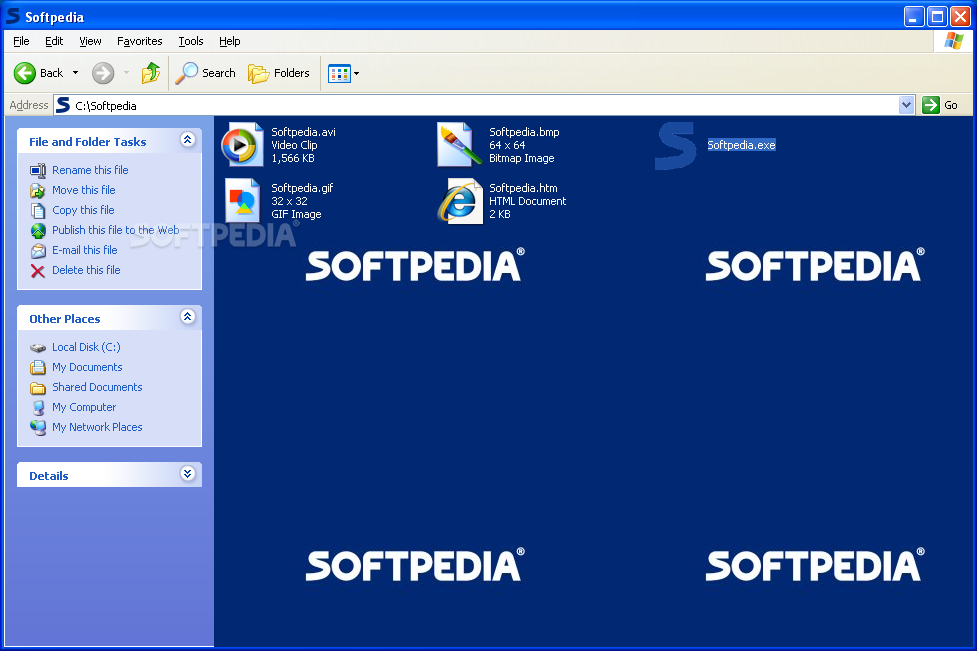Viewport: 977px width, 651px height.
Task: Open the Help menu
Action: (230, 41)
